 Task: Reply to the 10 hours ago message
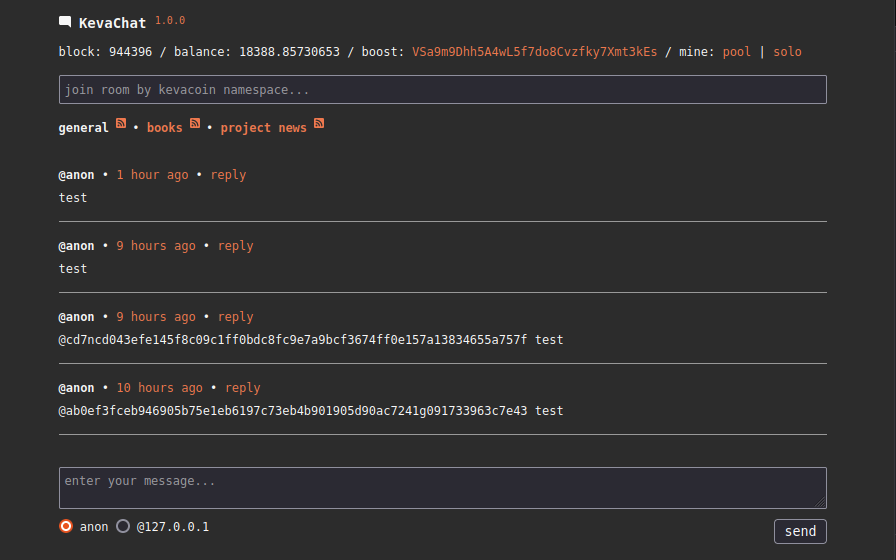click(242, 388)
